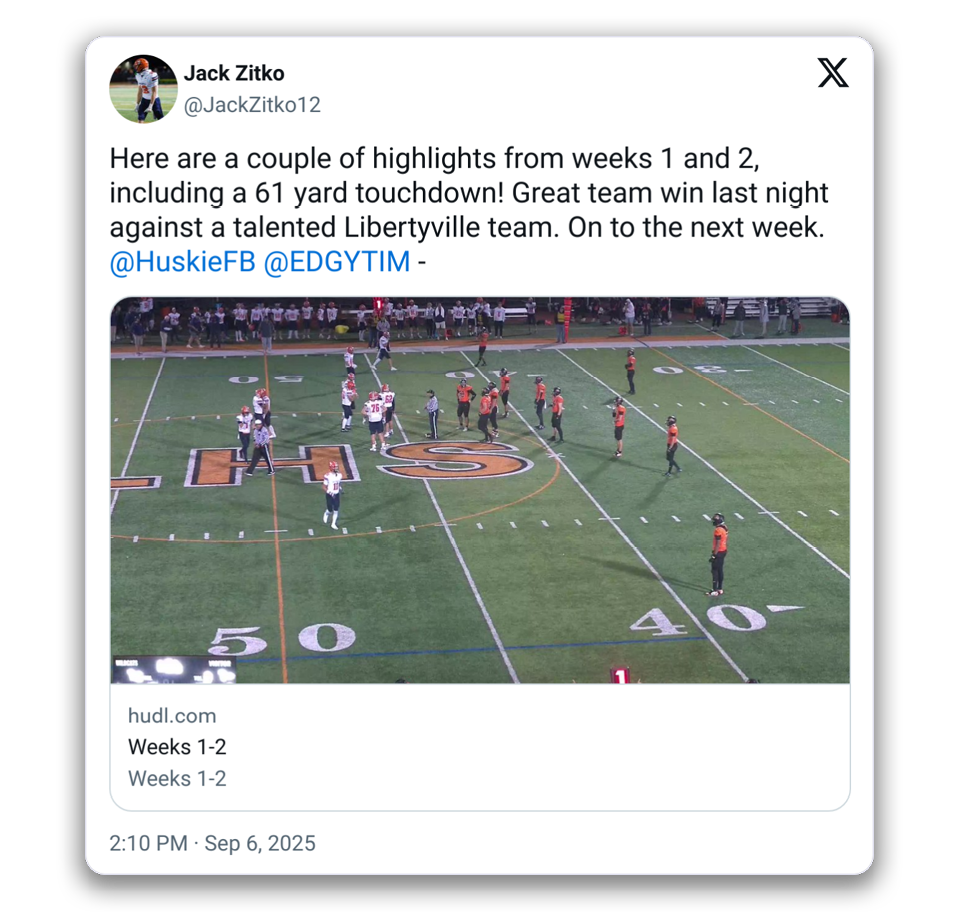Click the scoreboard overlay in the thumbnail corner
The height and width of the screenshot is (922, 959).
point(174,669)
